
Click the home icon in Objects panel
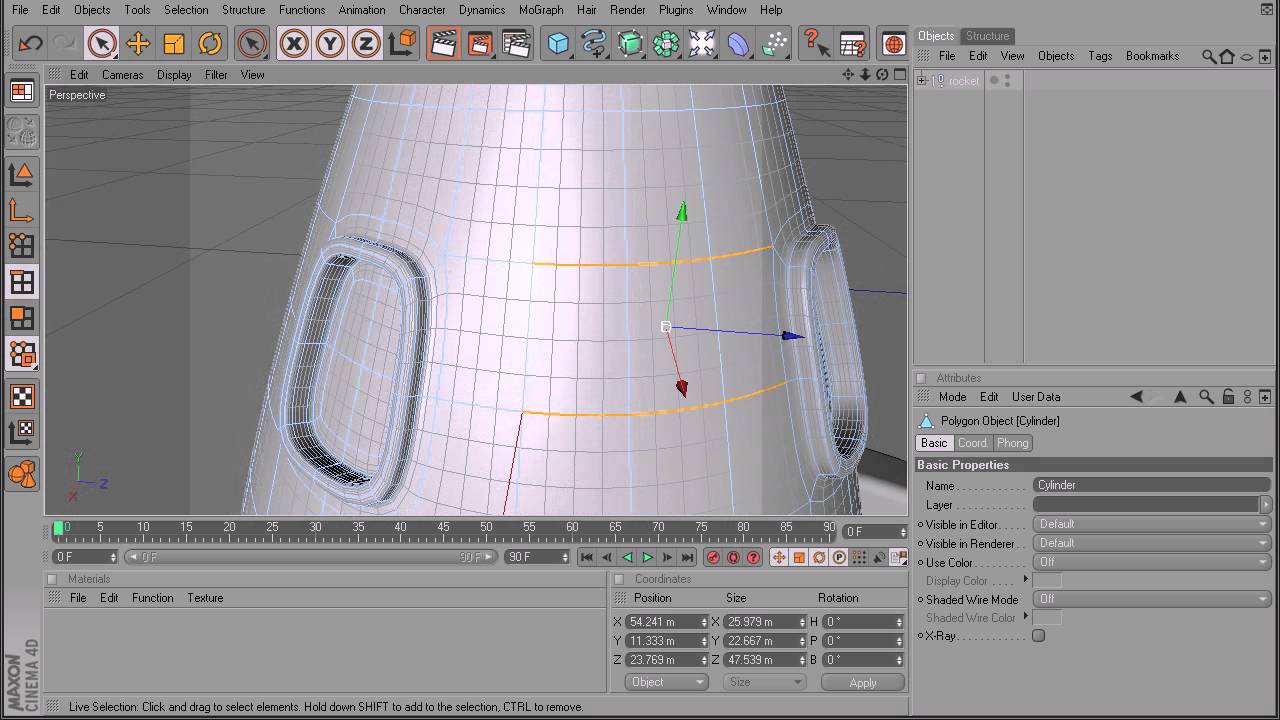[x=1227, y=56]
